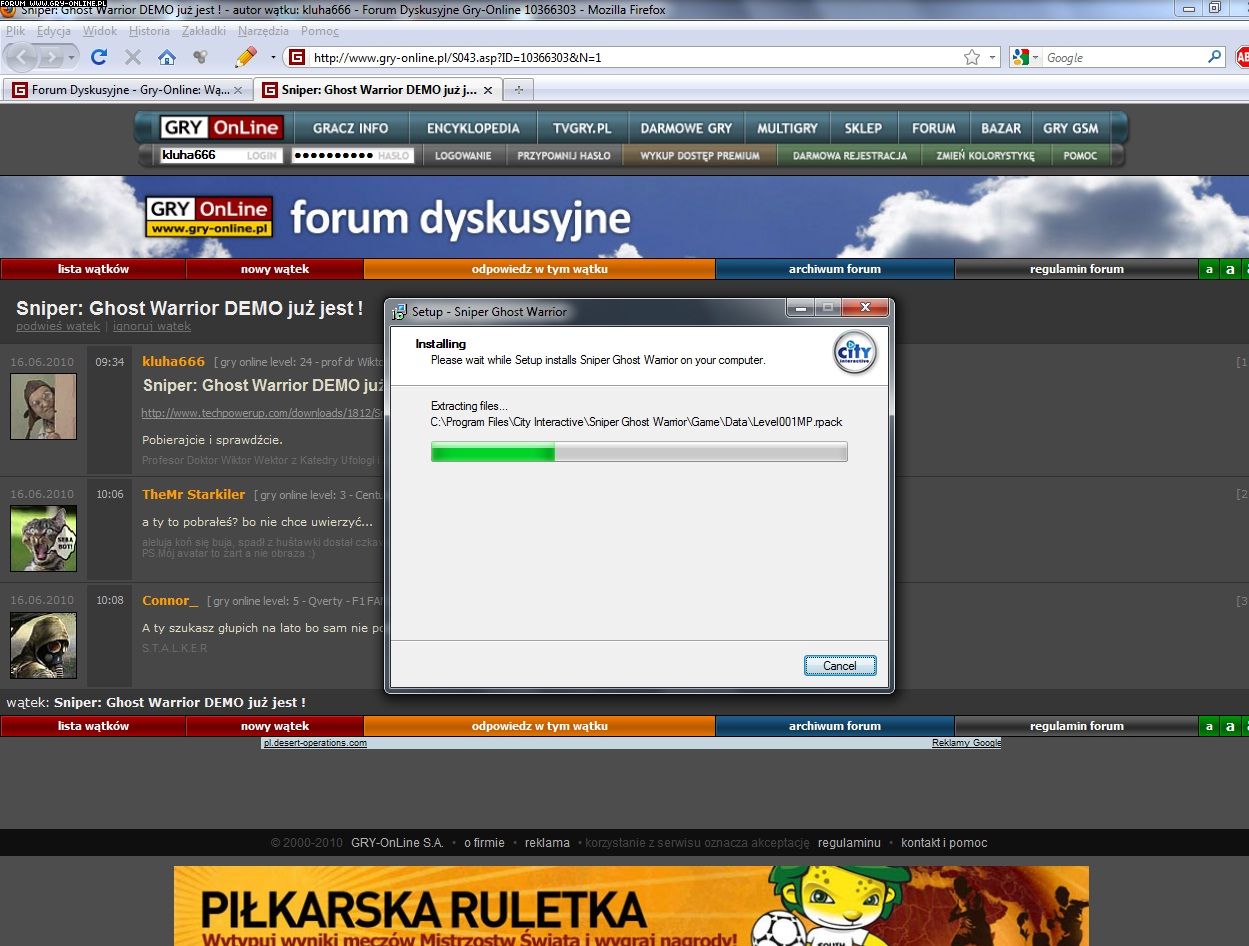
Task: Switch to the Forum Dyskusyjne - Gry-Online tab
Action: (128, 90)
